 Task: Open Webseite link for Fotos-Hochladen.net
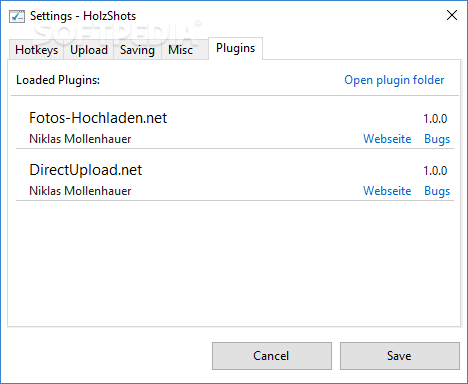(387, 139)
